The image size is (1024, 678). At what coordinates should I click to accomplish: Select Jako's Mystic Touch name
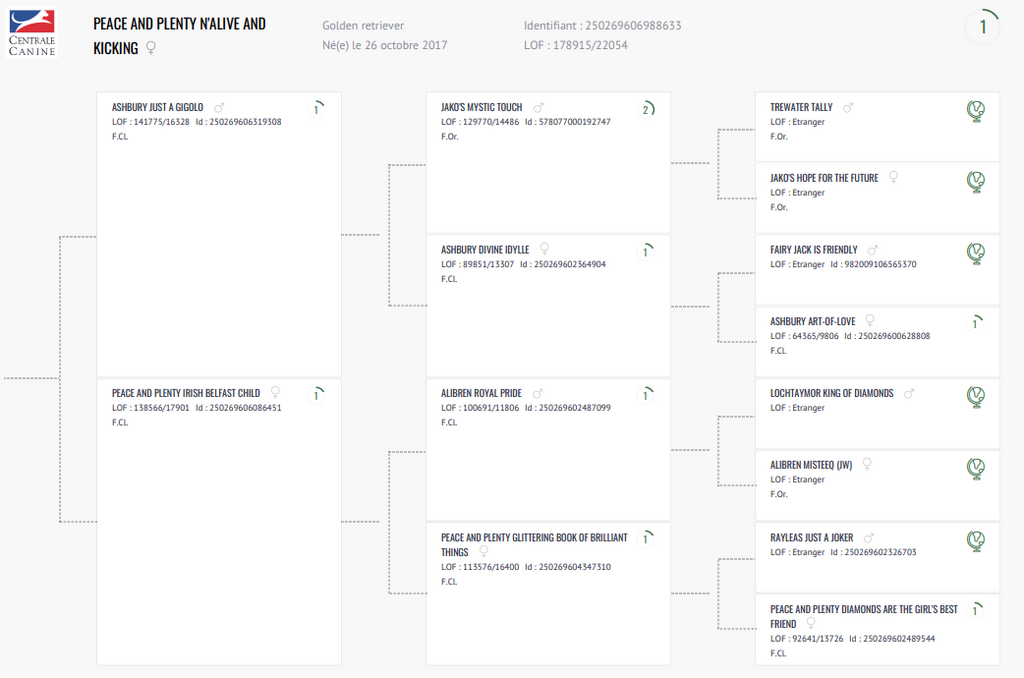[x=481, y=107]
